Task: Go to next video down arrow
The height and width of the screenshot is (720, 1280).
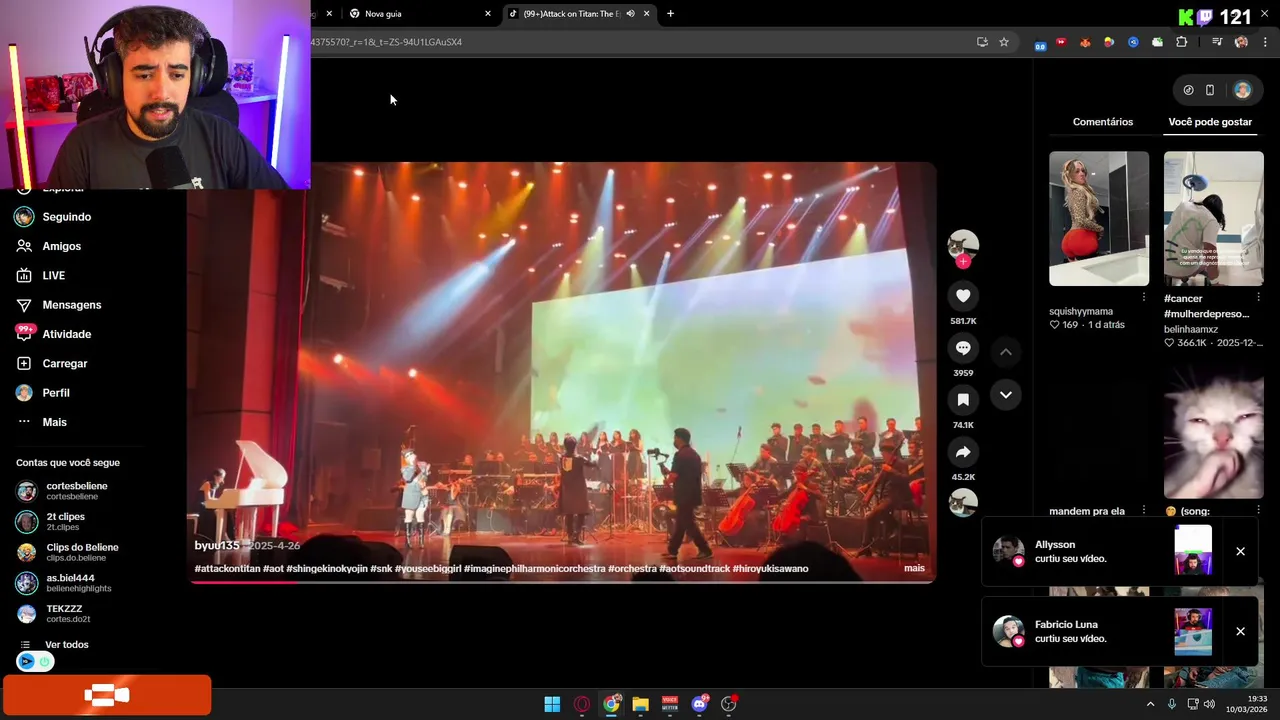Action: [x=1006, y=395]
